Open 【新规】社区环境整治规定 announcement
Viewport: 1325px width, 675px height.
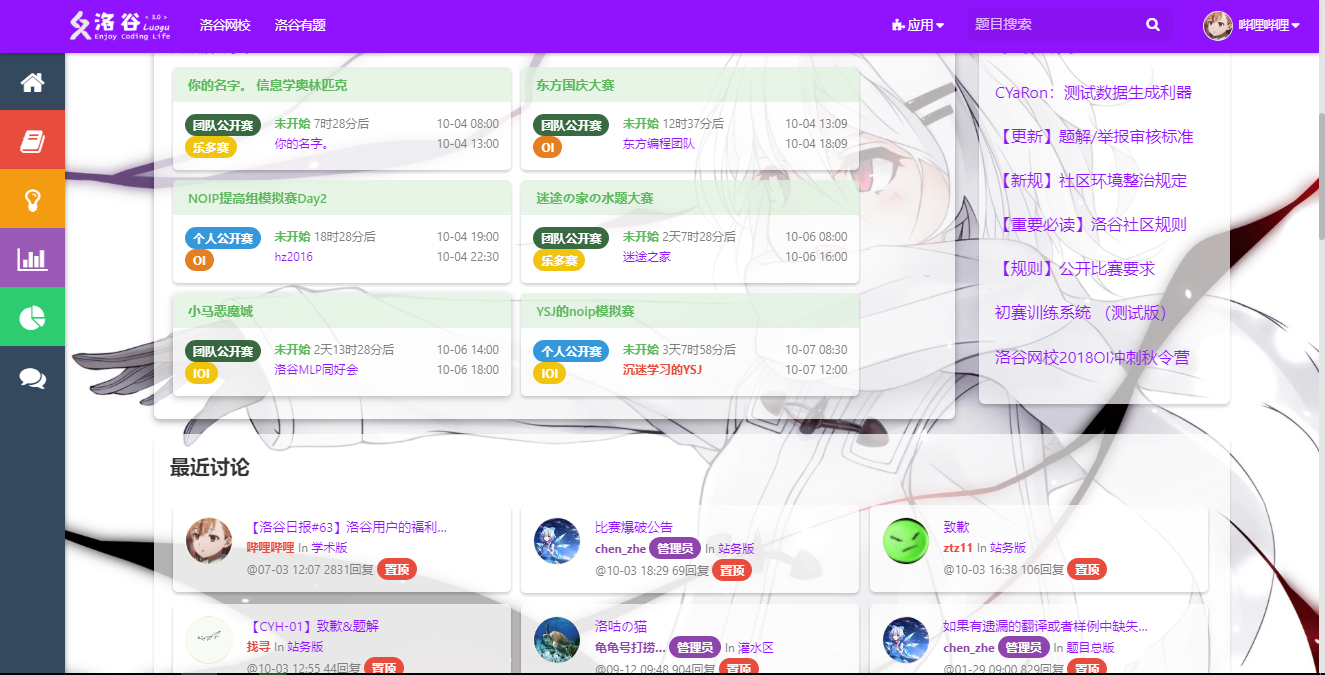point(1091,181)
